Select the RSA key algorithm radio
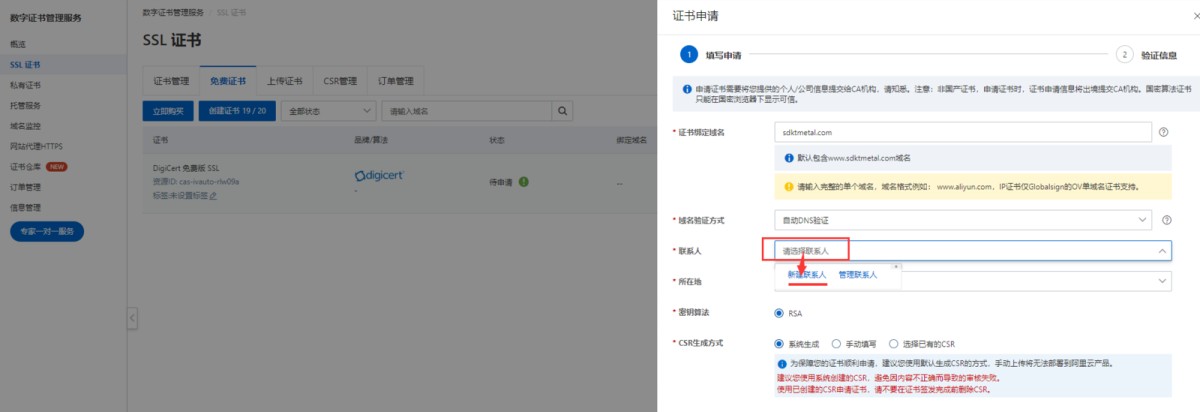 point(779,313)
